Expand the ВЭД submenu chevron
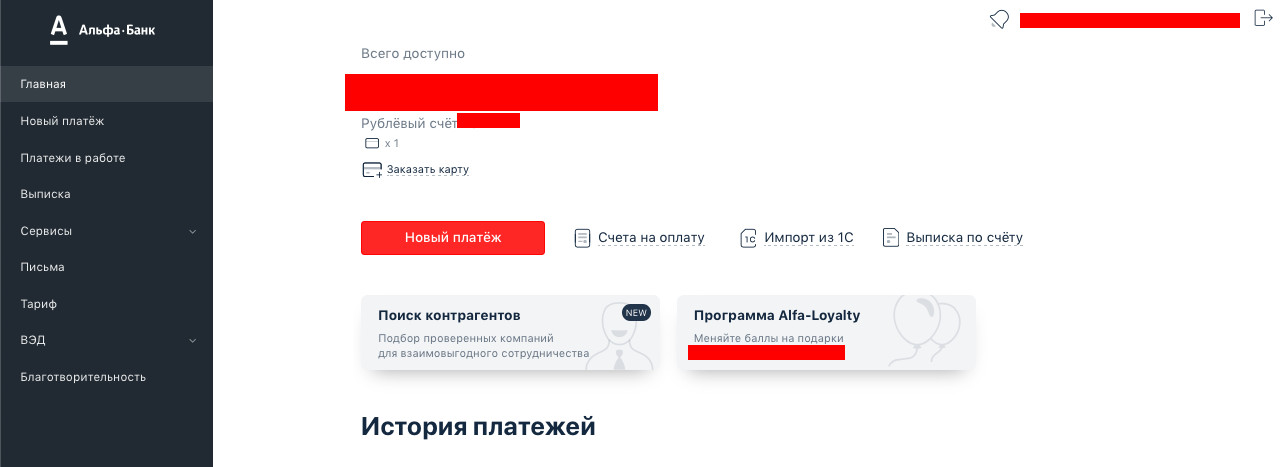The image size is (1282, 467). coord(193,341)
